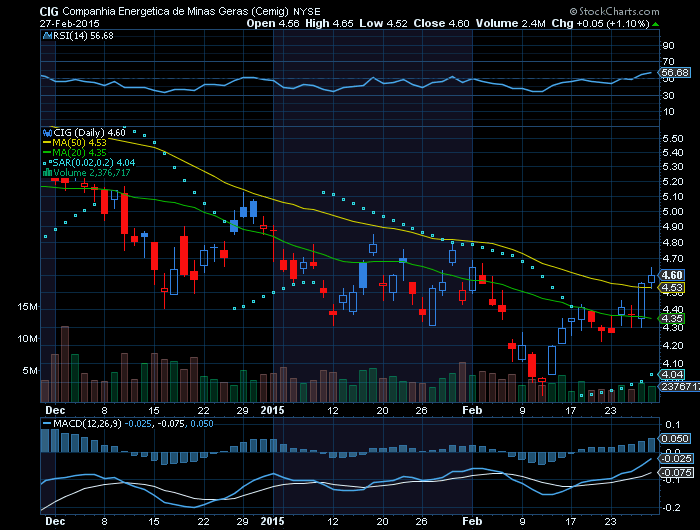Click the Dec label under the price chart
The image size is (700, 530).
point(55,410)
